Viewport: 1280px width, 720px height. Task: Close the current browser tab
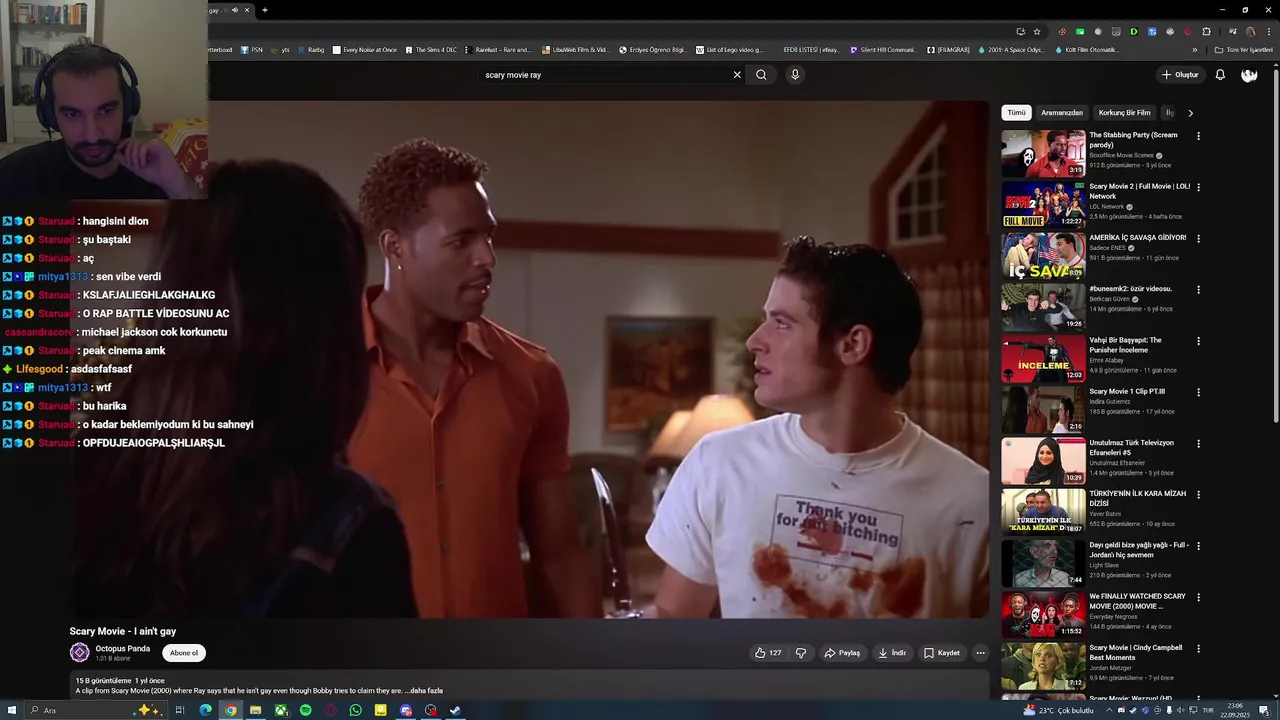tap(246, 10)
